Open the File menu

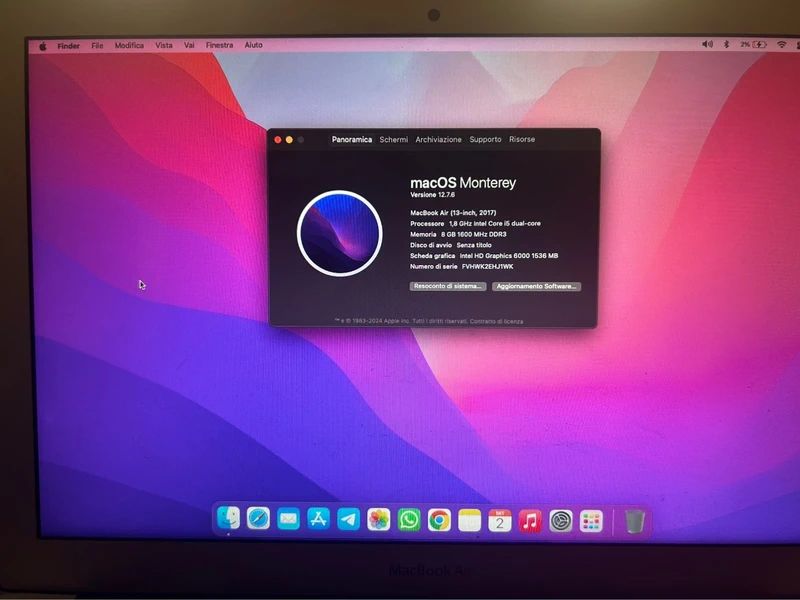(97, 45)
